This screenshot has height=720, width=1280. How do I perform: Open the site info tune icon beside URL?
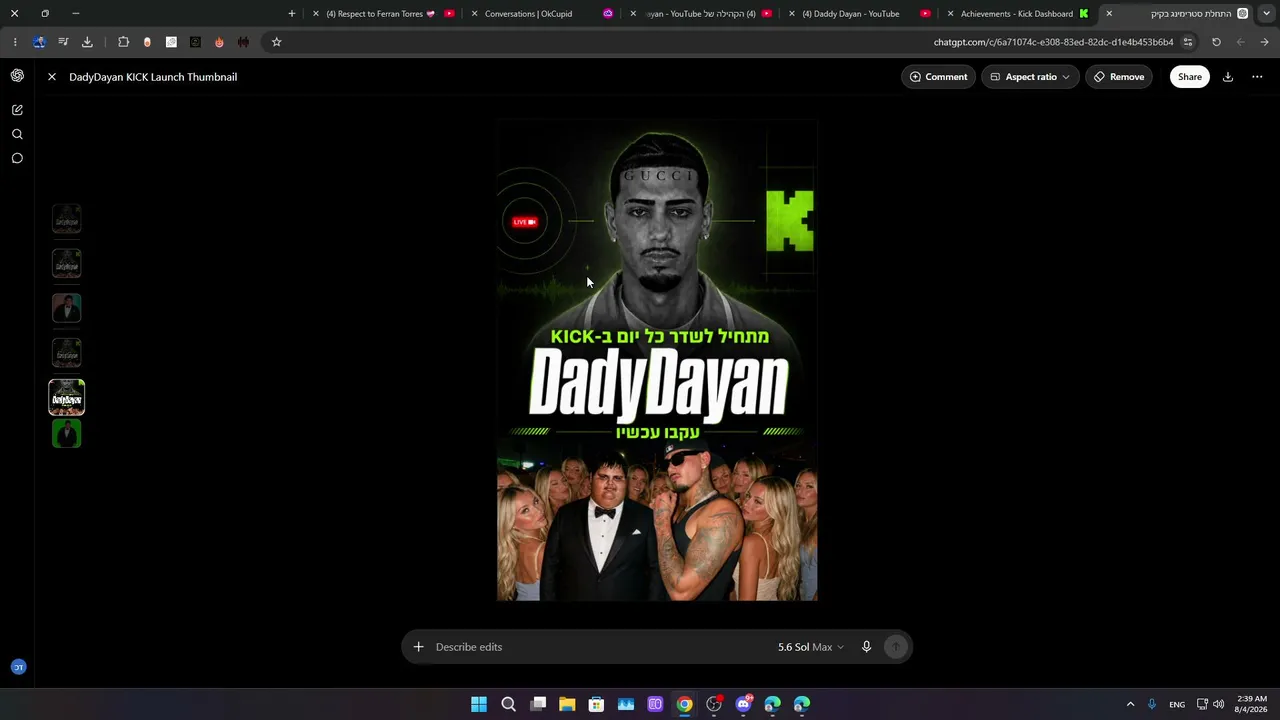tap(1188, 42)
